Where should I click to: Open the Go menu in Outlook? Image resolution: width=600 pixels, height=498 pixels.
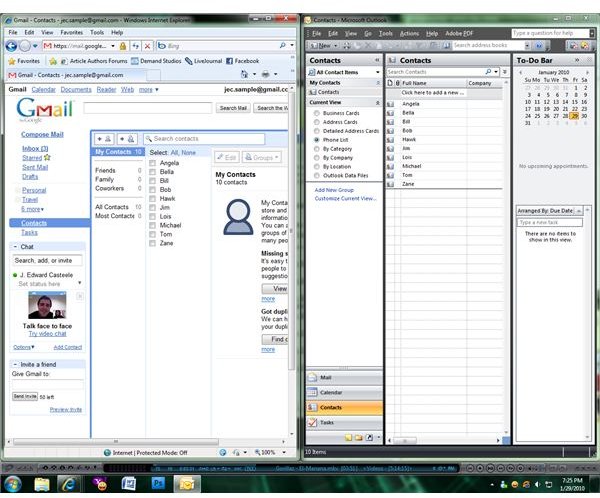[x=368, y=34]
